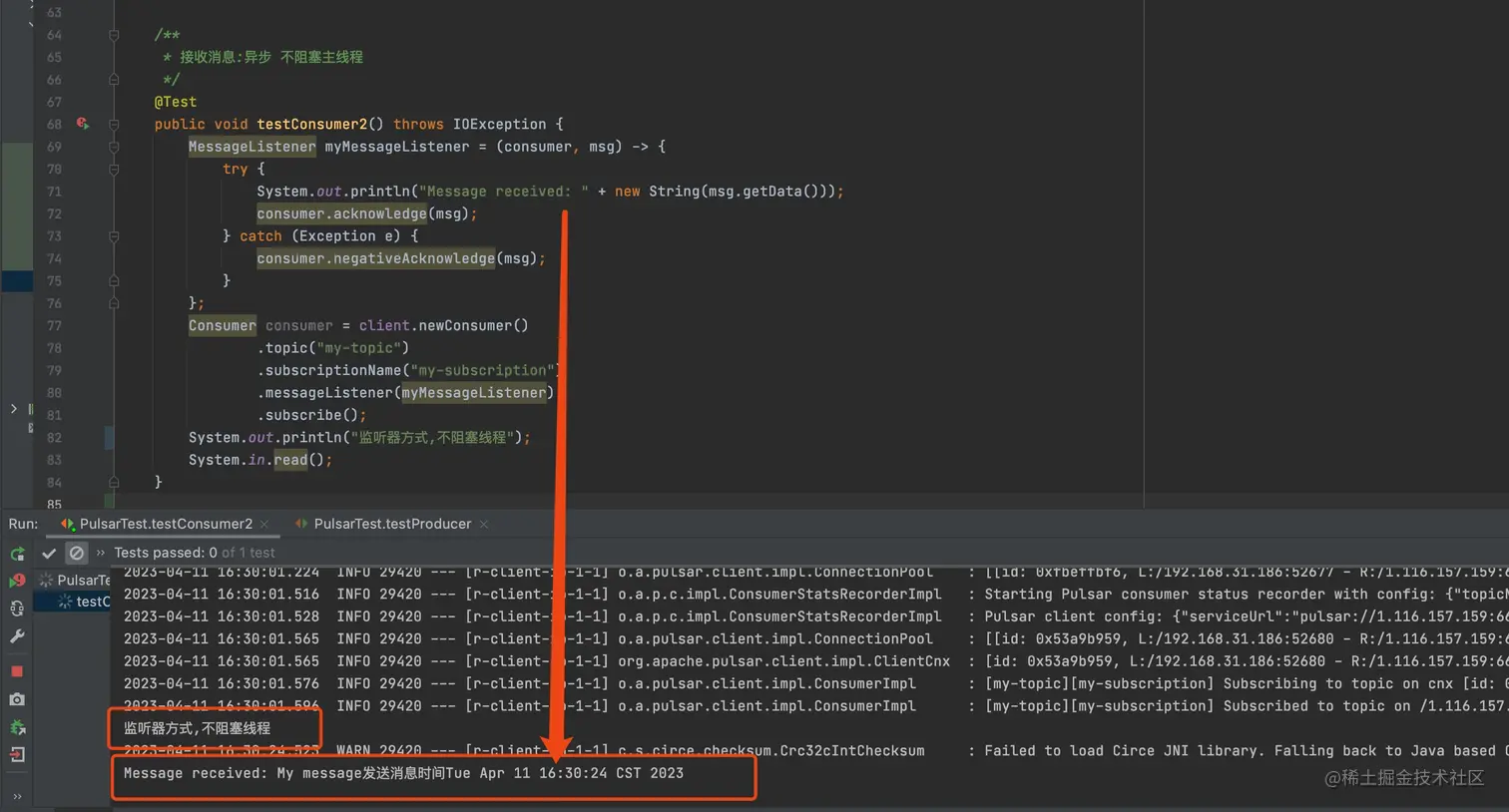Toggle Show Passed tests checkmark

tap(49, 553)
